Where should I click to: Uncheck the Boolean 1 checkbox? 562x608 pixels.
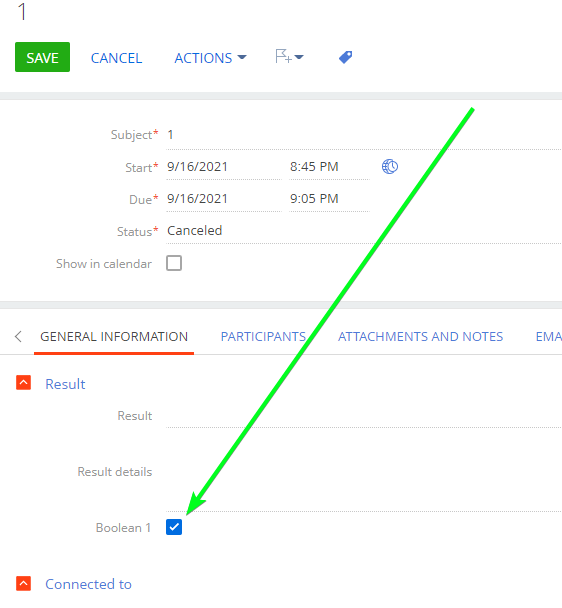174,527
